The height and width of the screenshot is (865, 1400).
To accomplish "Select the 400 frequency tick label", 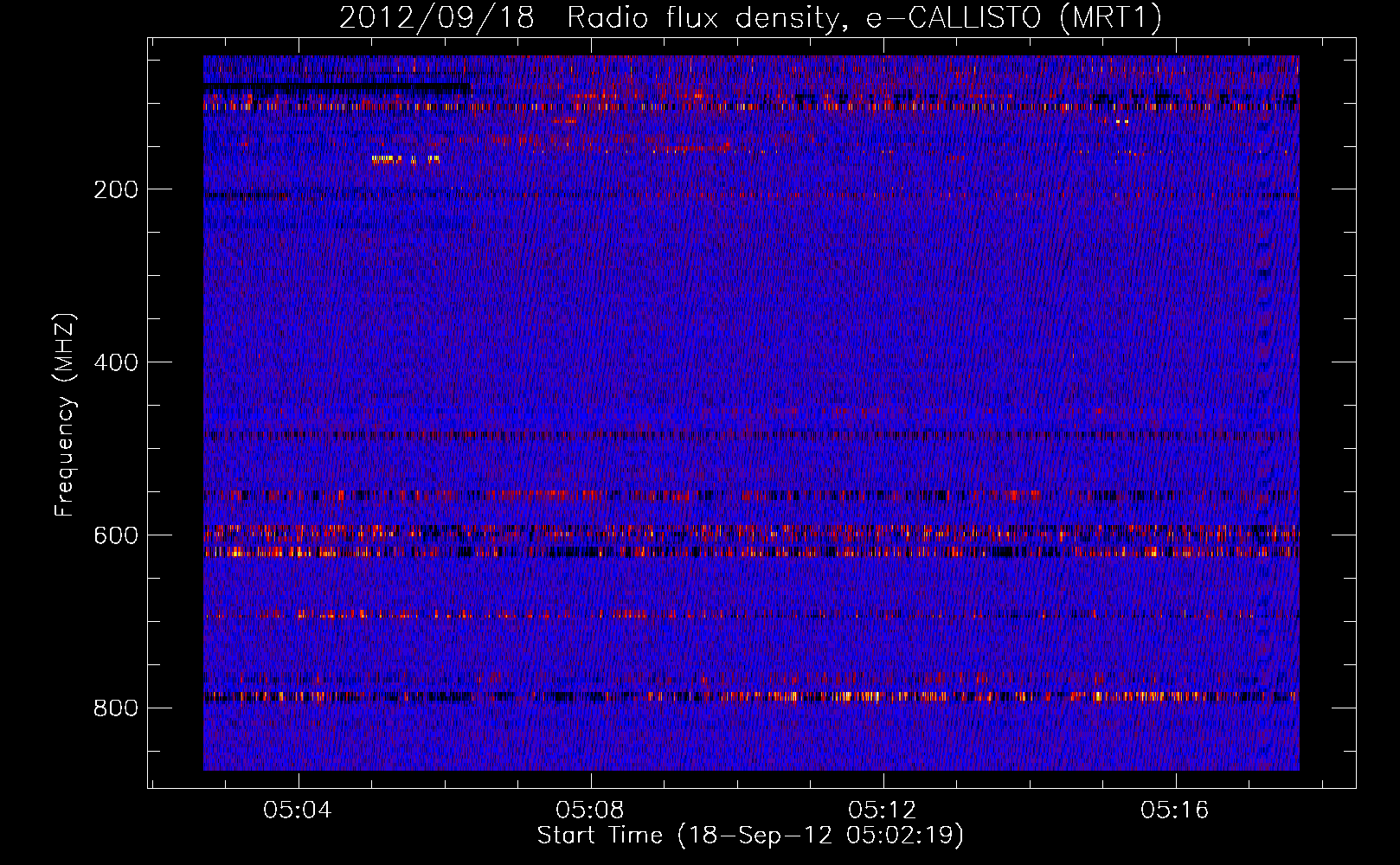I will click(115, 362).
